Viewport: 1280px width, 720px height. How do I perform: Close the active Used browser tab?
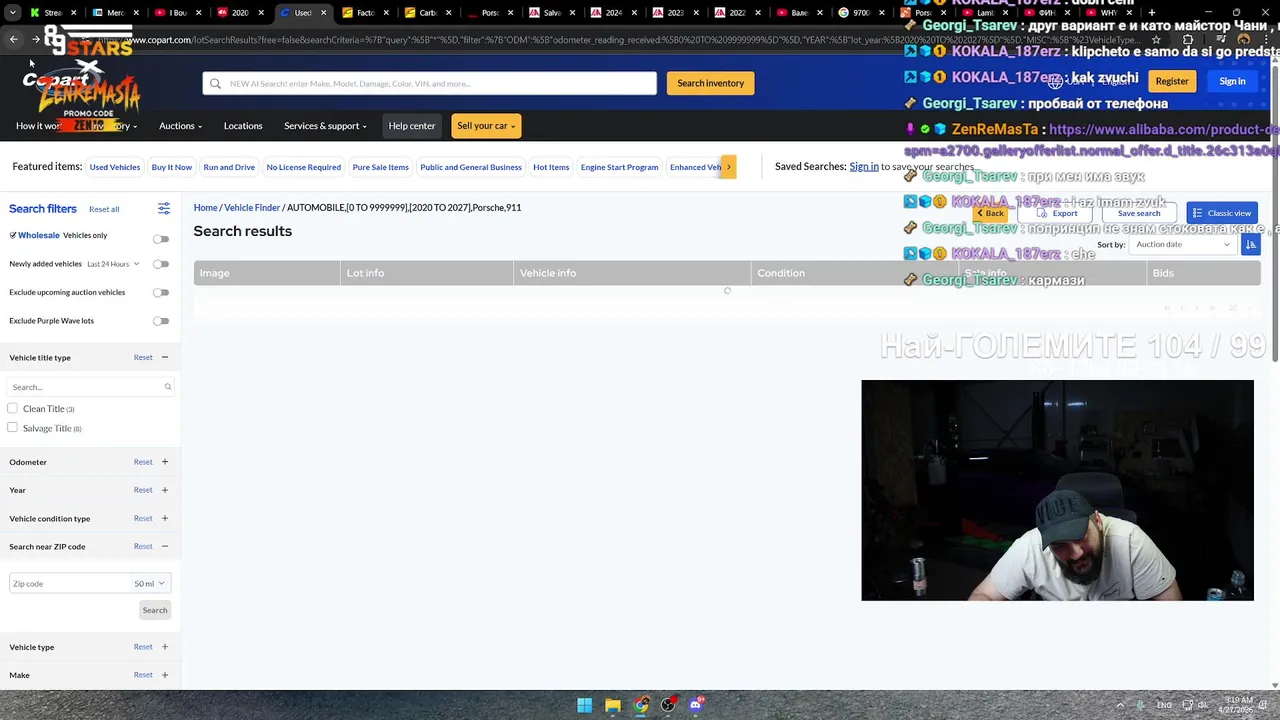point(323,13)
